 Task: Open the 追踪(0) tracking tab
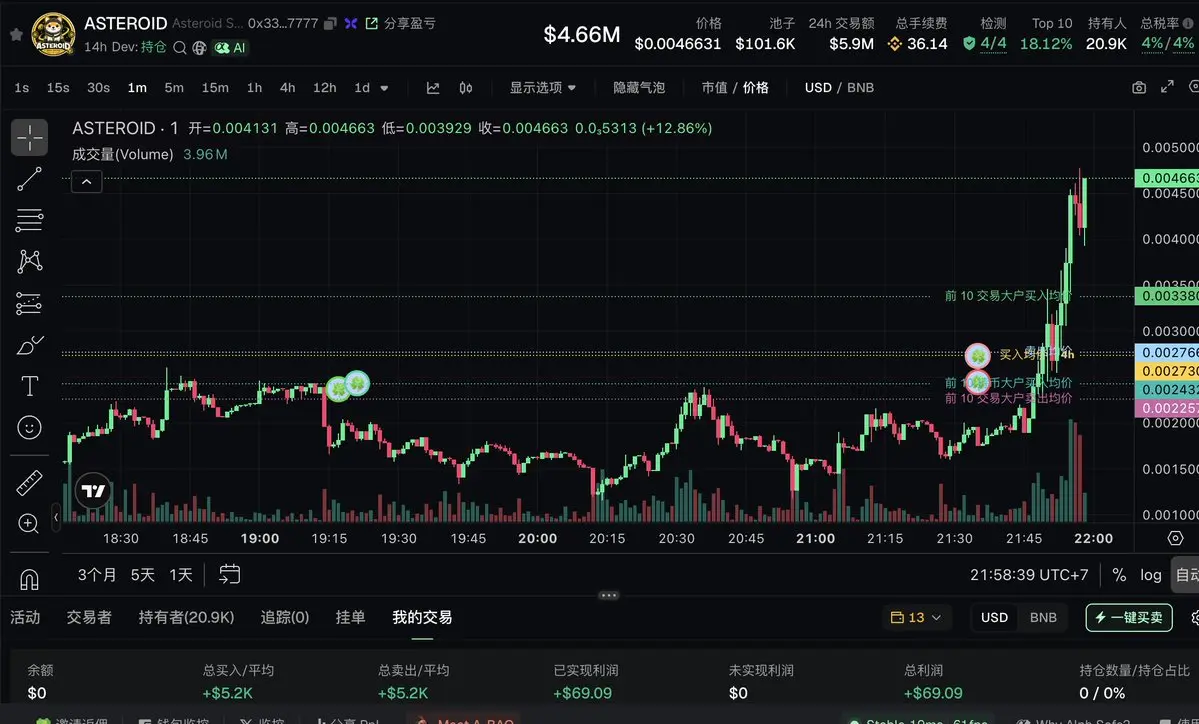pos(284,617)
